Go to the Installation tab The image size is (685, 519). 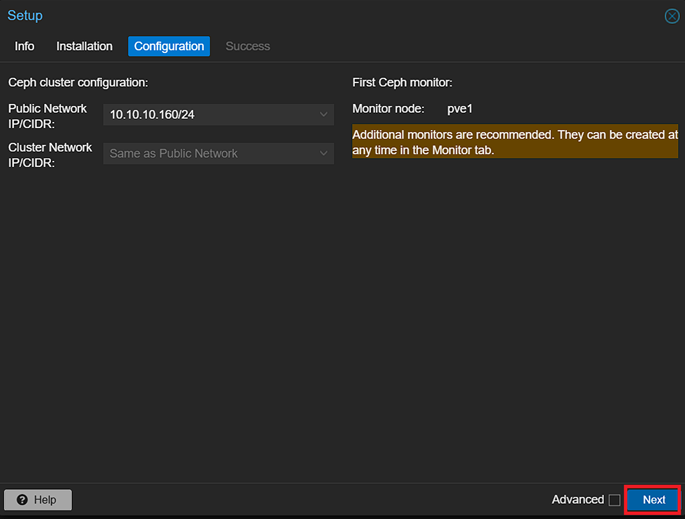[84, 46]
